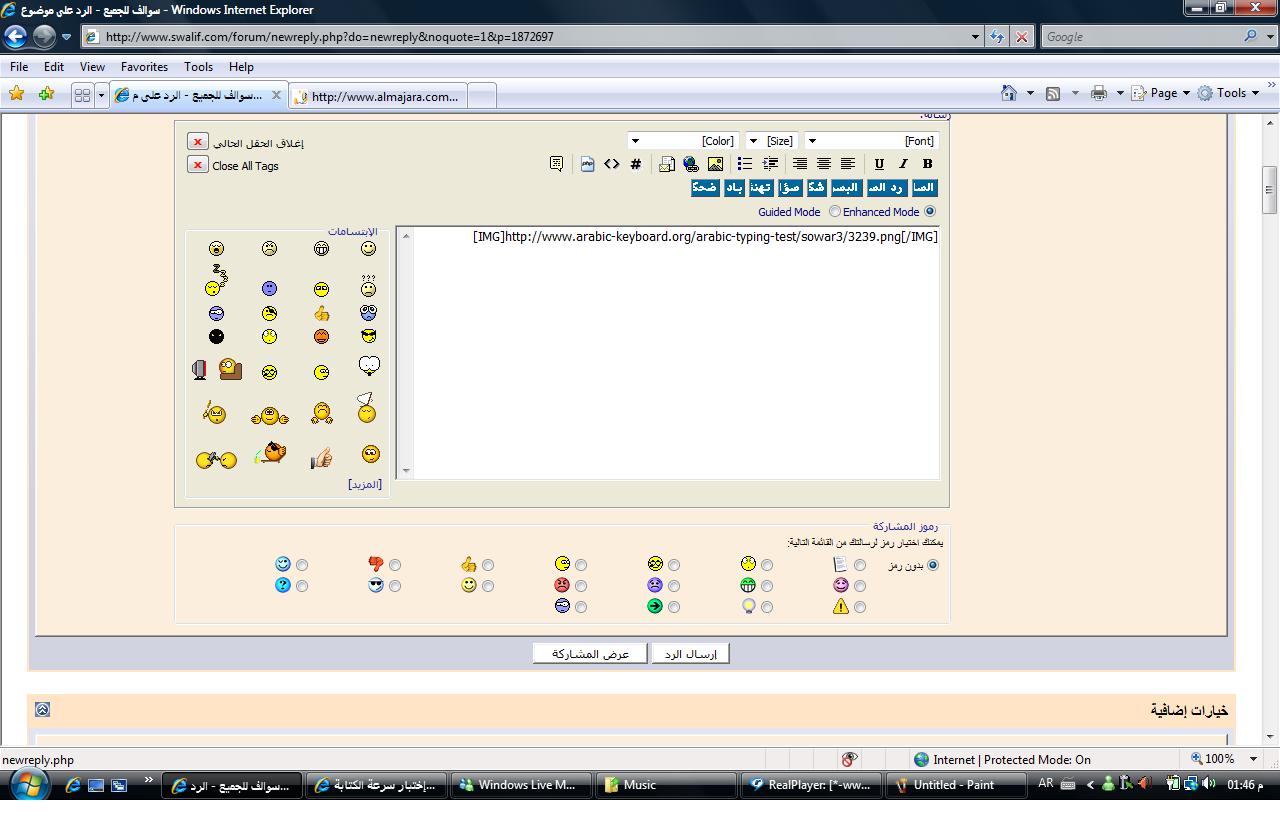Open the [Font] dropdown
The image size is (1280, 819).
point(871,141)
